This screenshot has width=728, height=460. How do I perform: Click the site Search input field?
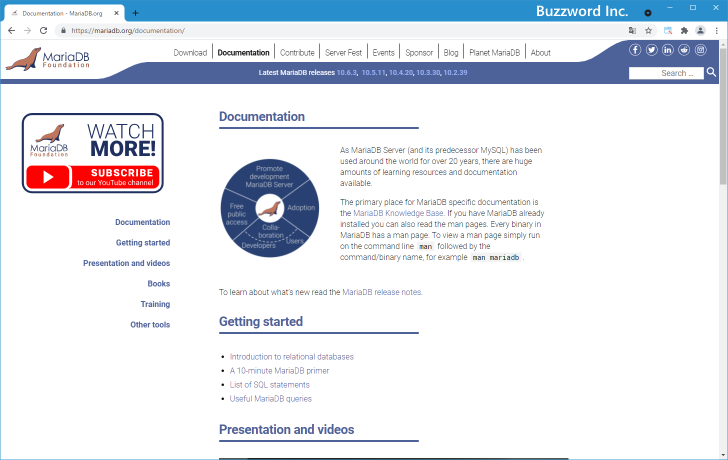(x=665, y=73)
